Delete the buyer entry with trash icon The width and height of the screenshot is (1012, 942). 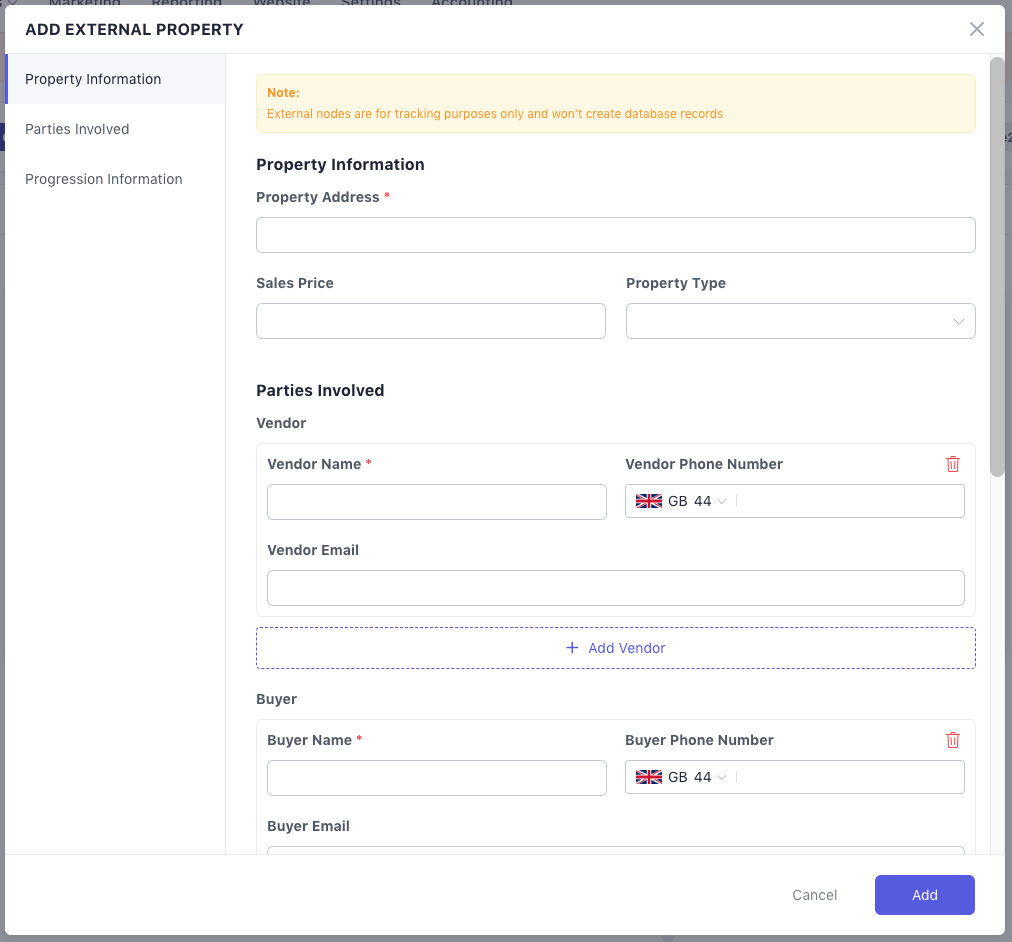tap(953, 740)
